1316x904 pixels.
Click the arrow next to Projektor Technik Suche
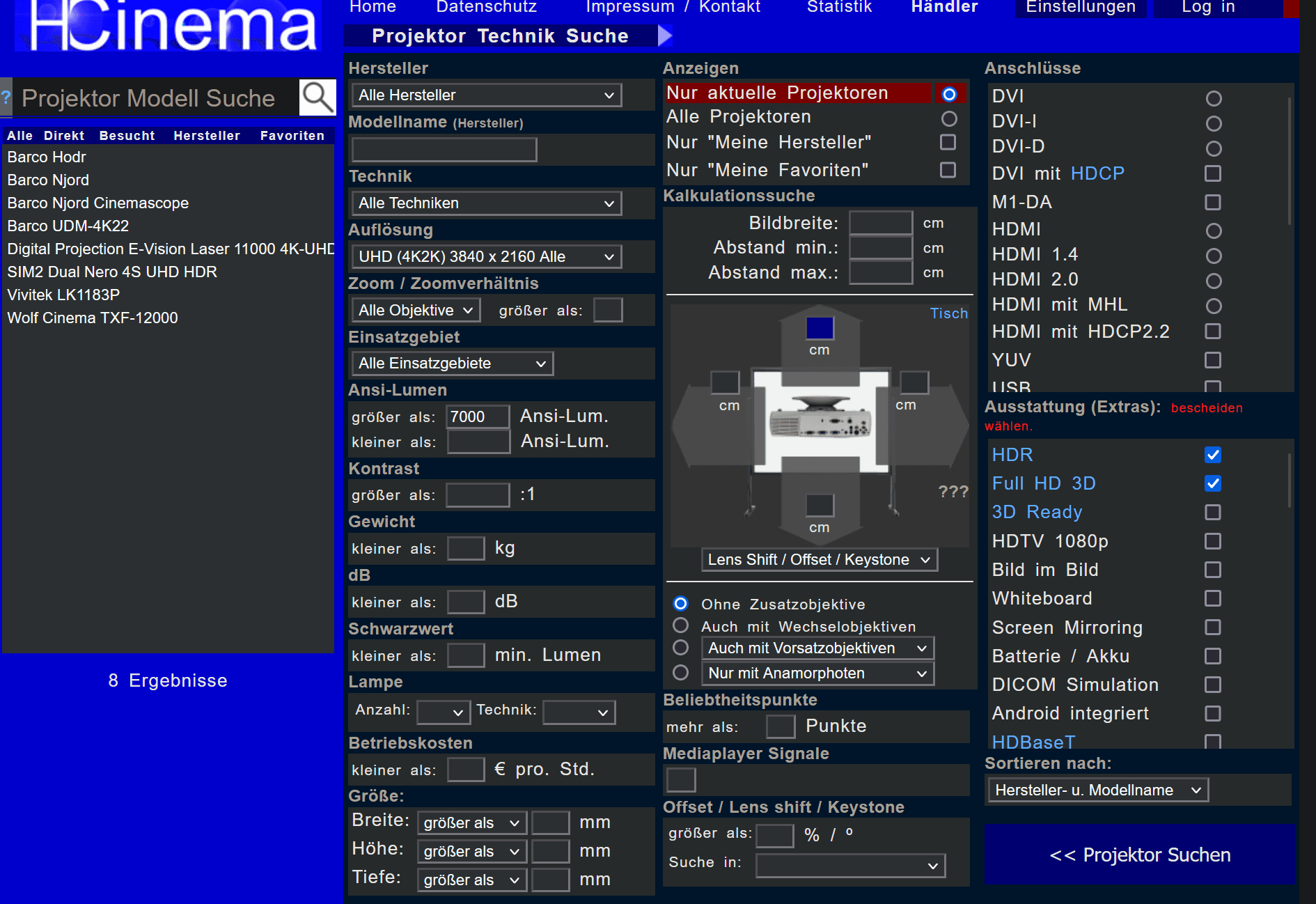pos(665,36)
